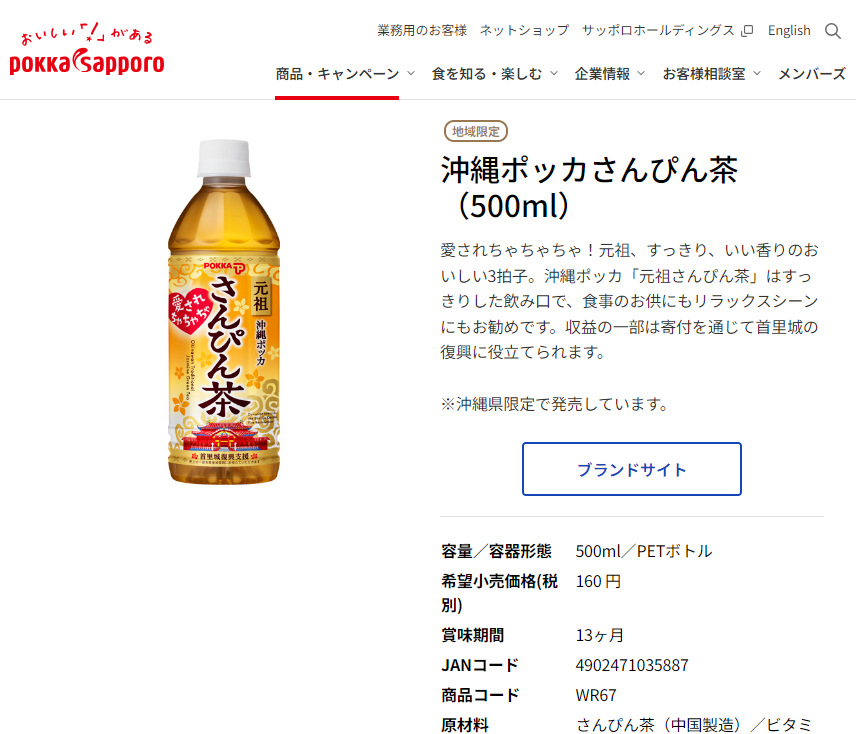Screen dimensions: 856x734
Task: Expand the chevron next to 商品・キャンペーン
Action: (x=410, y=74)
